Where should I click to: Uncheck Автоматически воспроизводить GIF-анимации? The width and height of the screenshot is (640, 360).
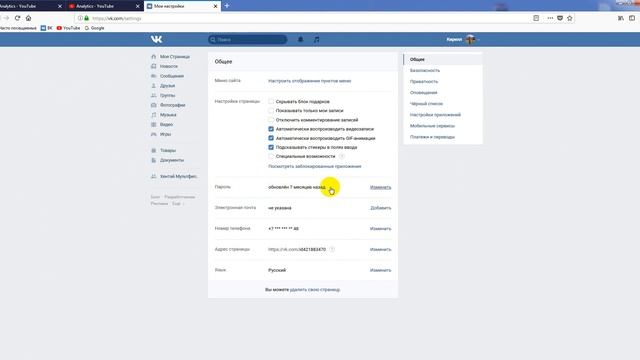271,138
